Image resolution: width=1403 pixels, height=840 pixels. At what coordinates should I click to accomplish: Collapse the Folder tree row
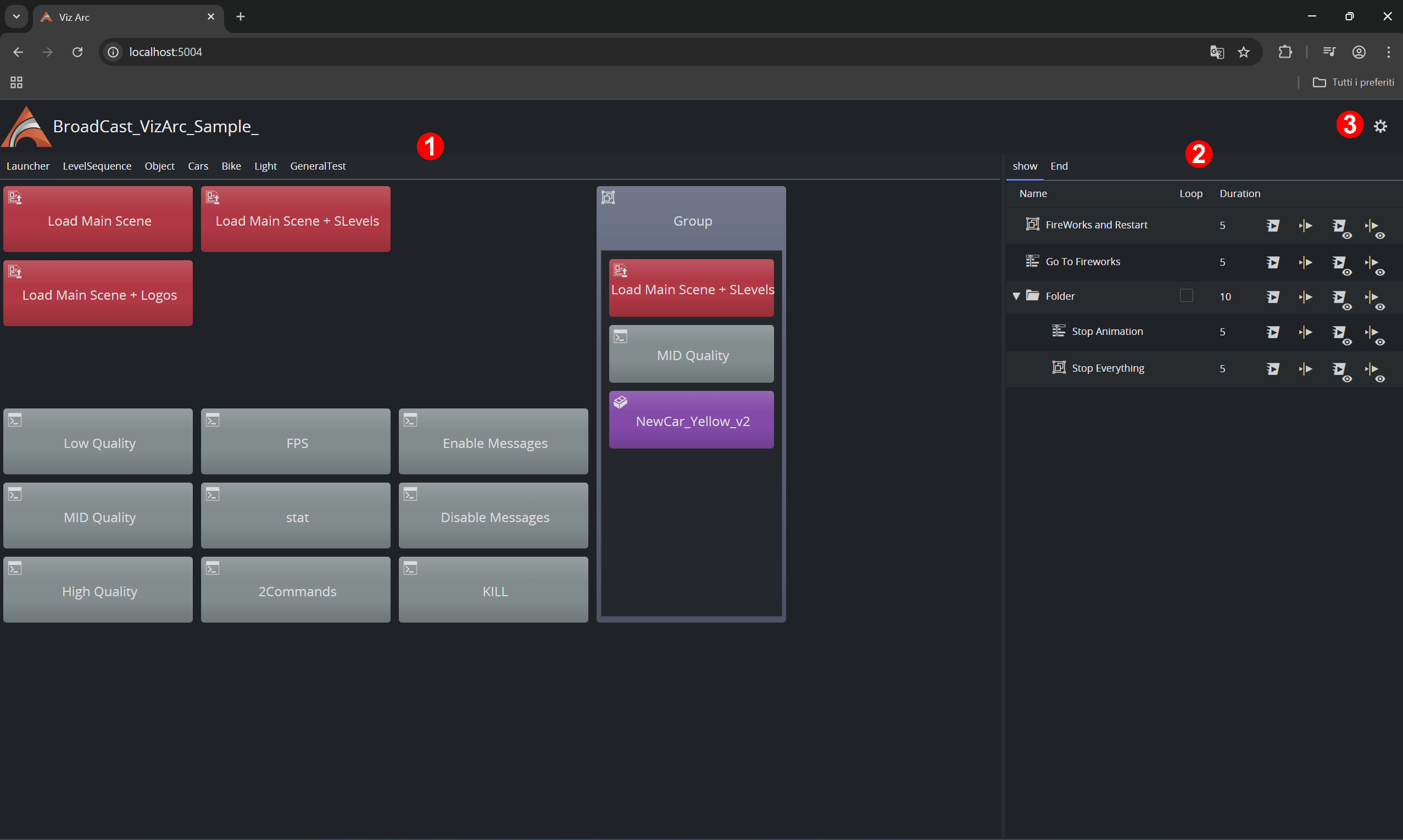pos(1016,296)
